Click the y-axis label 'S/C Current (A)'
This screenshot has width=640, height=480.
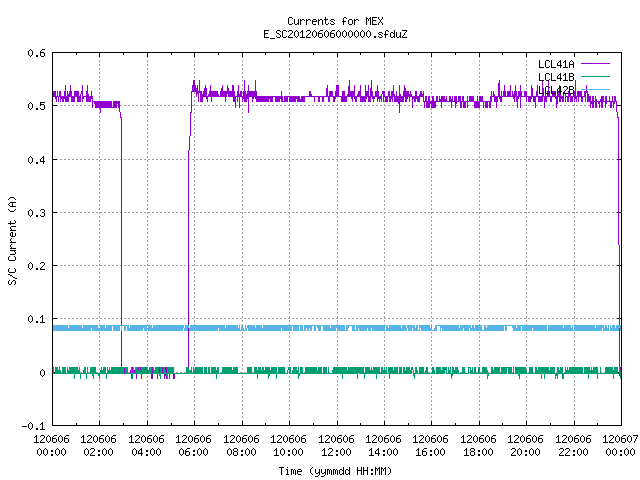tap(13, 240)
